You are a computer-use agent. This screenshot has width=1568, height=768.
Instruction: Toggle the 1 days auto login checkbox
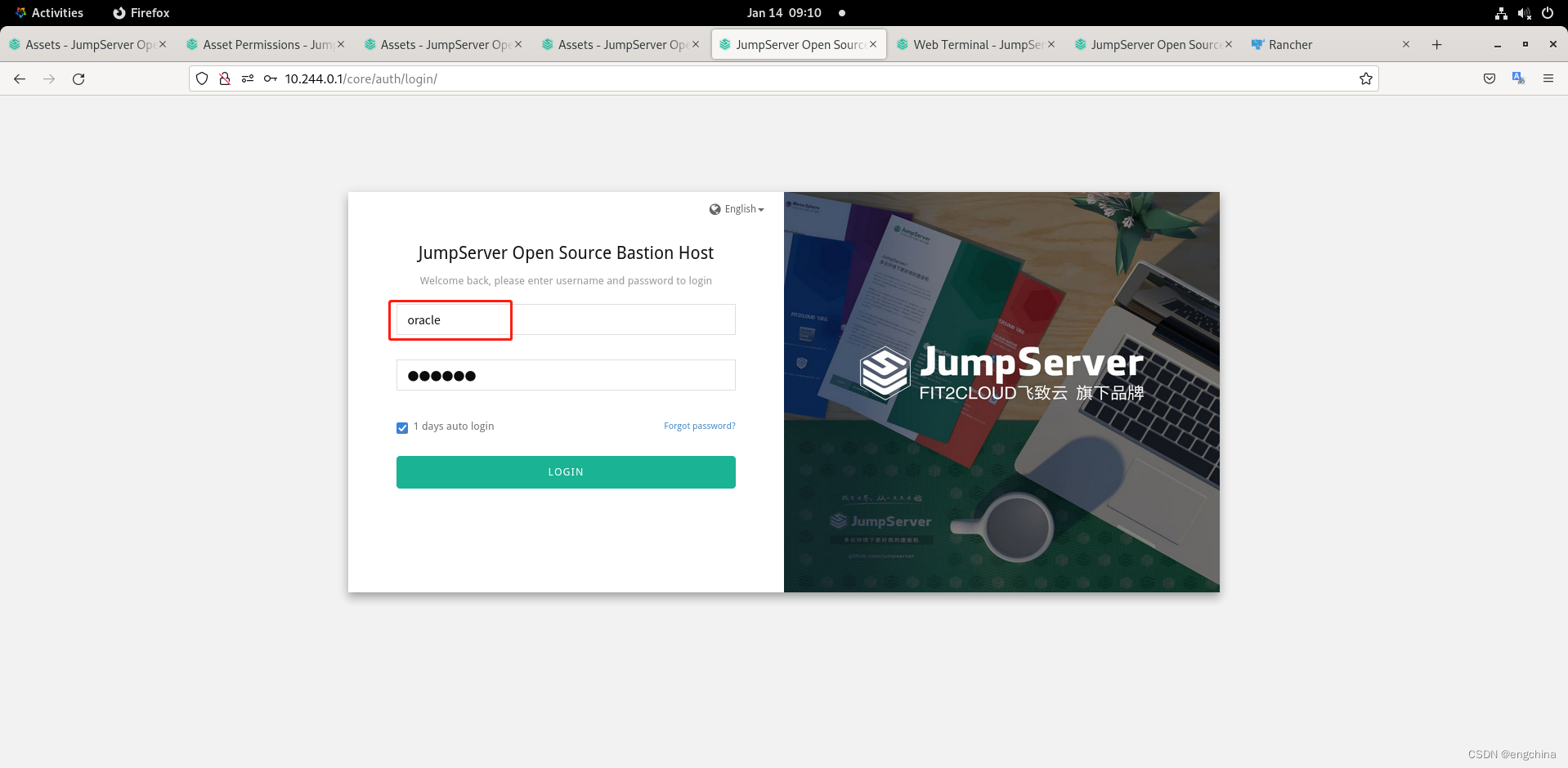(x=402, y=427)
